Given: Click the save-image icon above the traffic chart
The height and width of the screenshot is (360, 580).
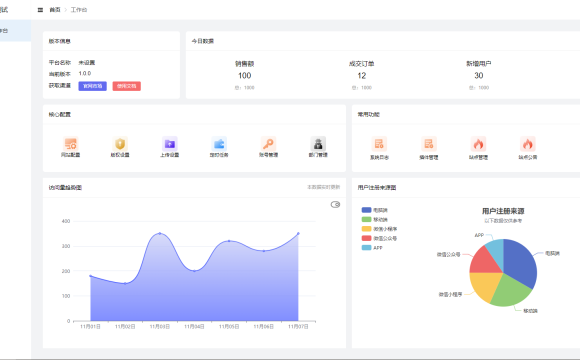Looking at the screenshot, I should point(335,205).
